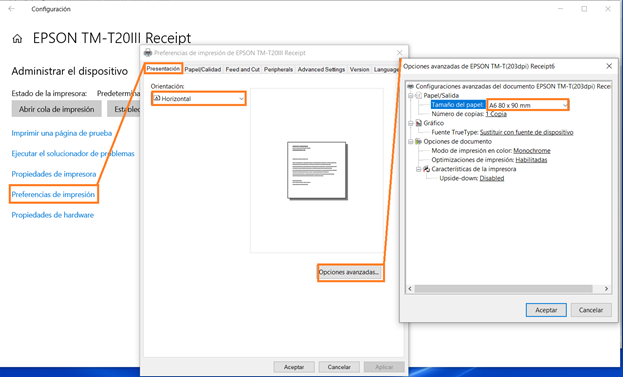The image size is (623, 377).
Task: Click the Papel/Salida node icon
Action: coord(418,96)
